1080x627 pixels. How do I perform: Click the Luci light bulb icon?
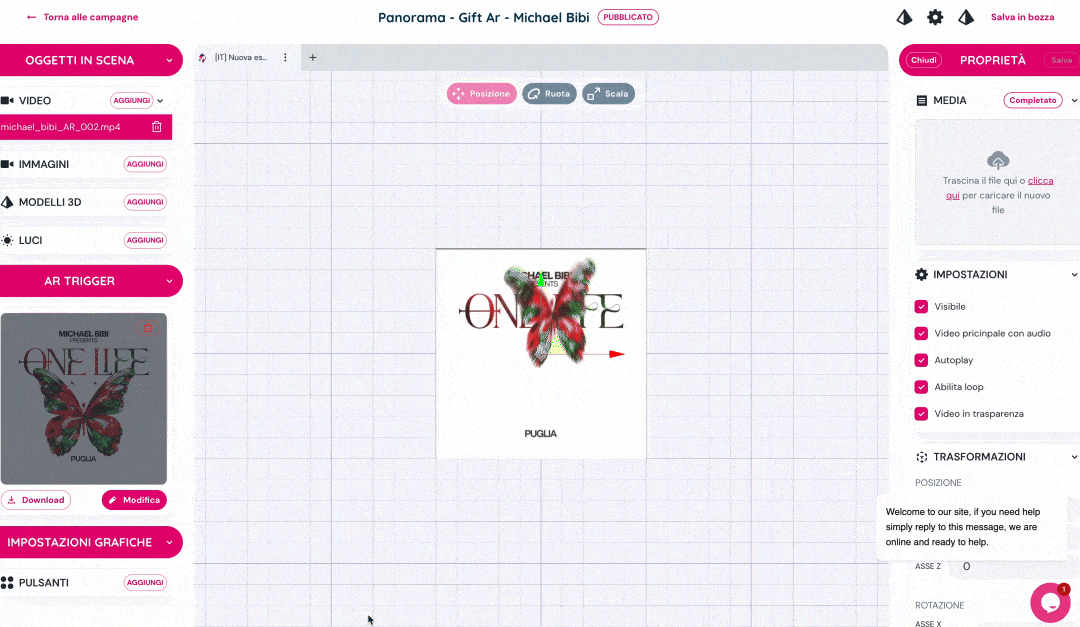pyautogui.click(x=10, y=239)
